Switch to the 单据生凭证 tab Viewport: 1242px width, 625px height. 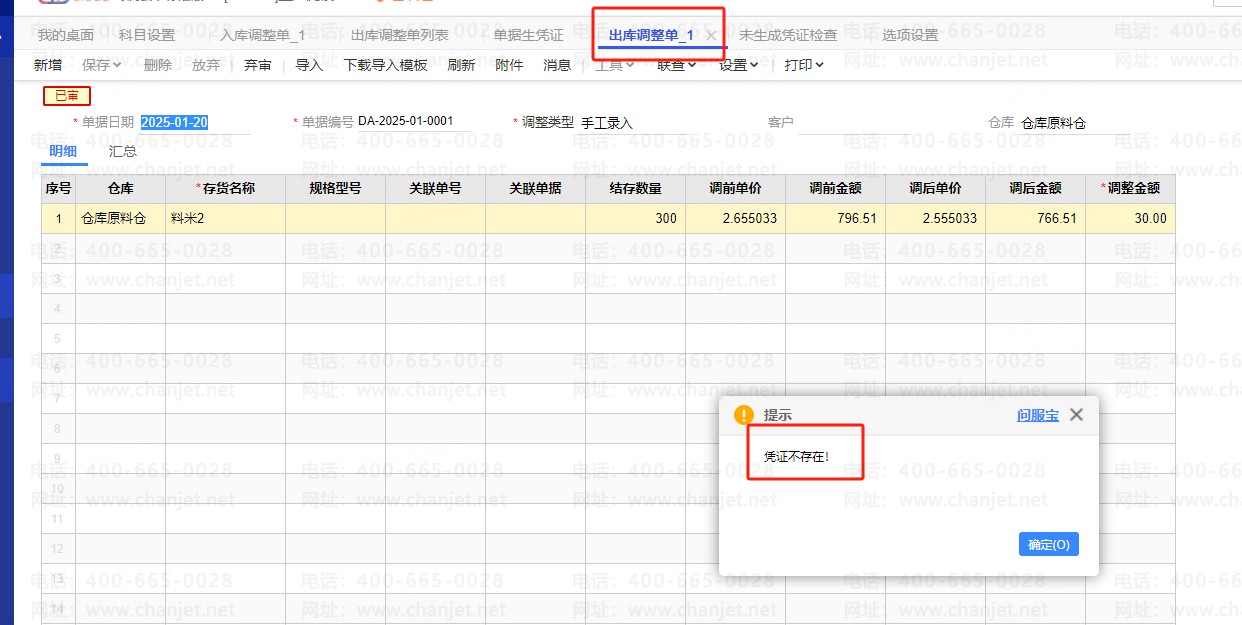[528, 35]
